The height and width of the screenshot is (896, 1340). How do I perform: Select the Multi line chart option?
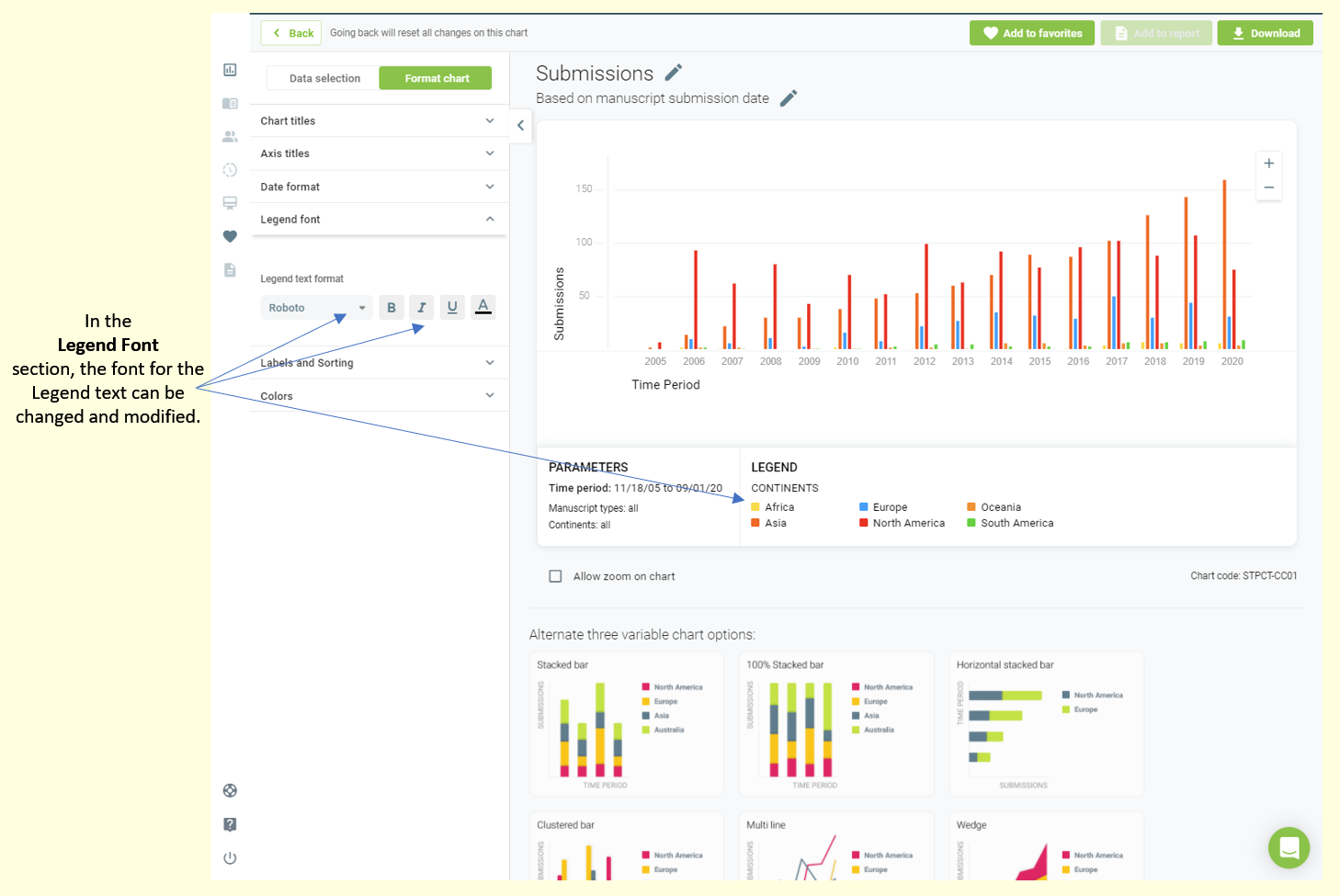(x=836, y=845)
